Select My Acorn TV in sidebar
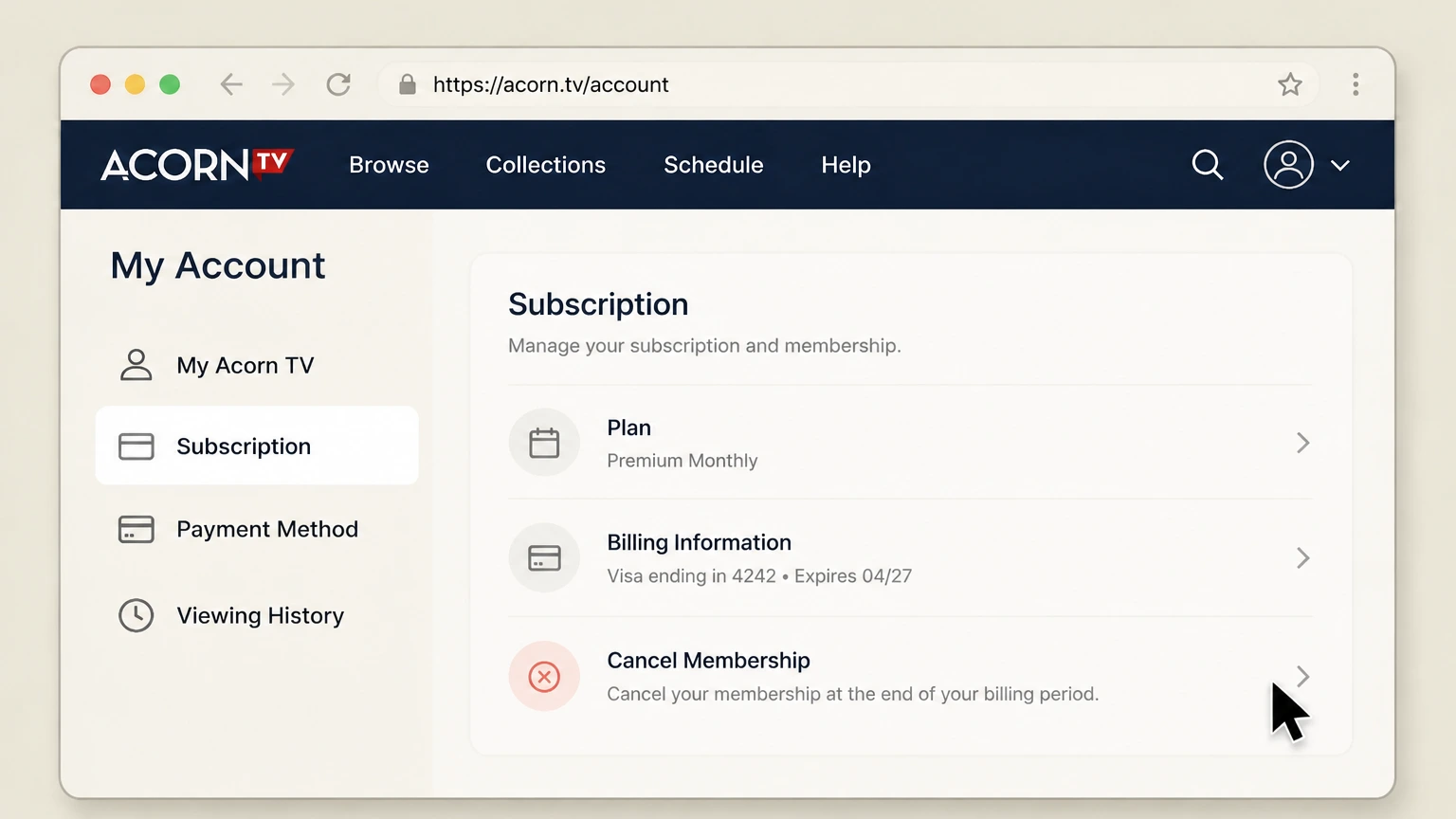The image size is (1456, 819). point(257,365)
